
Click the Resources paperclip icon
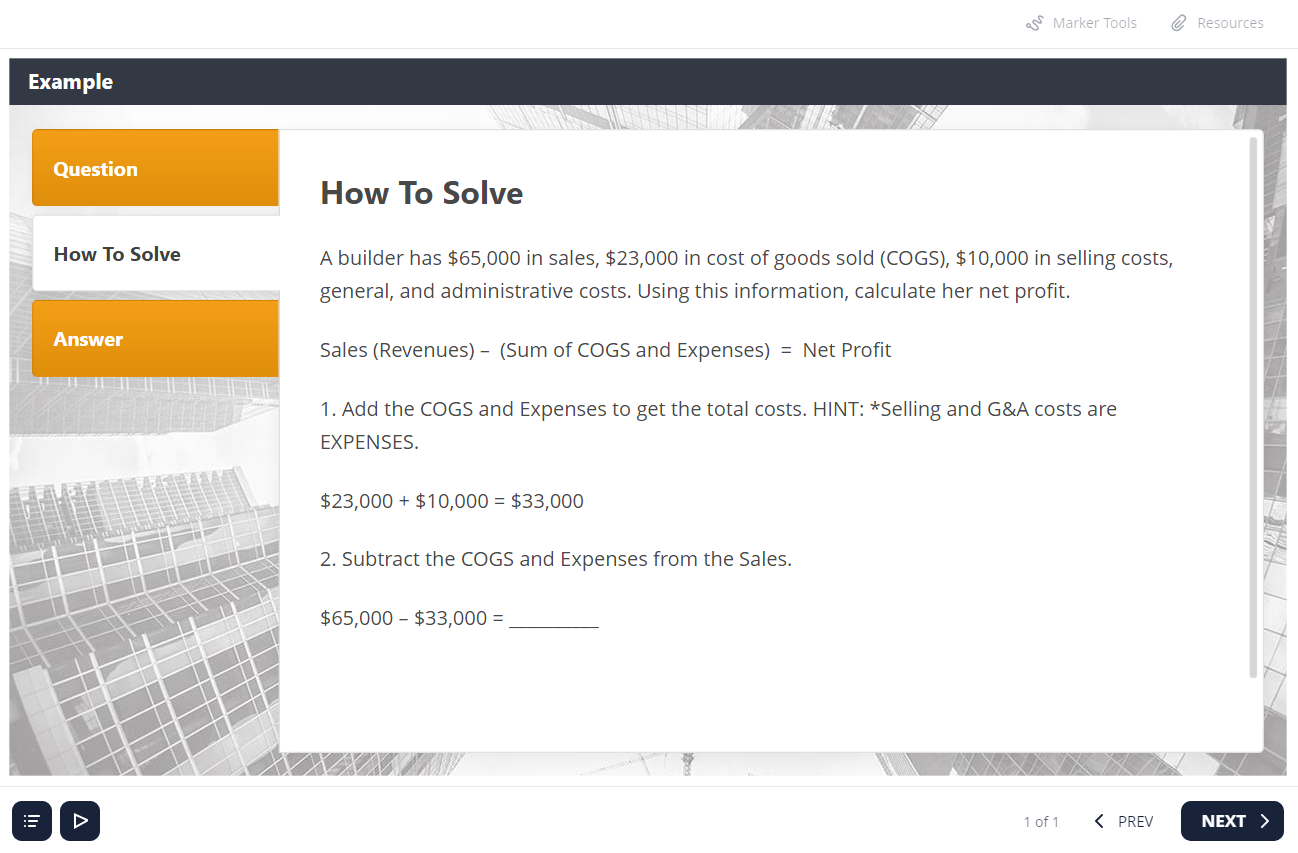1179,23
